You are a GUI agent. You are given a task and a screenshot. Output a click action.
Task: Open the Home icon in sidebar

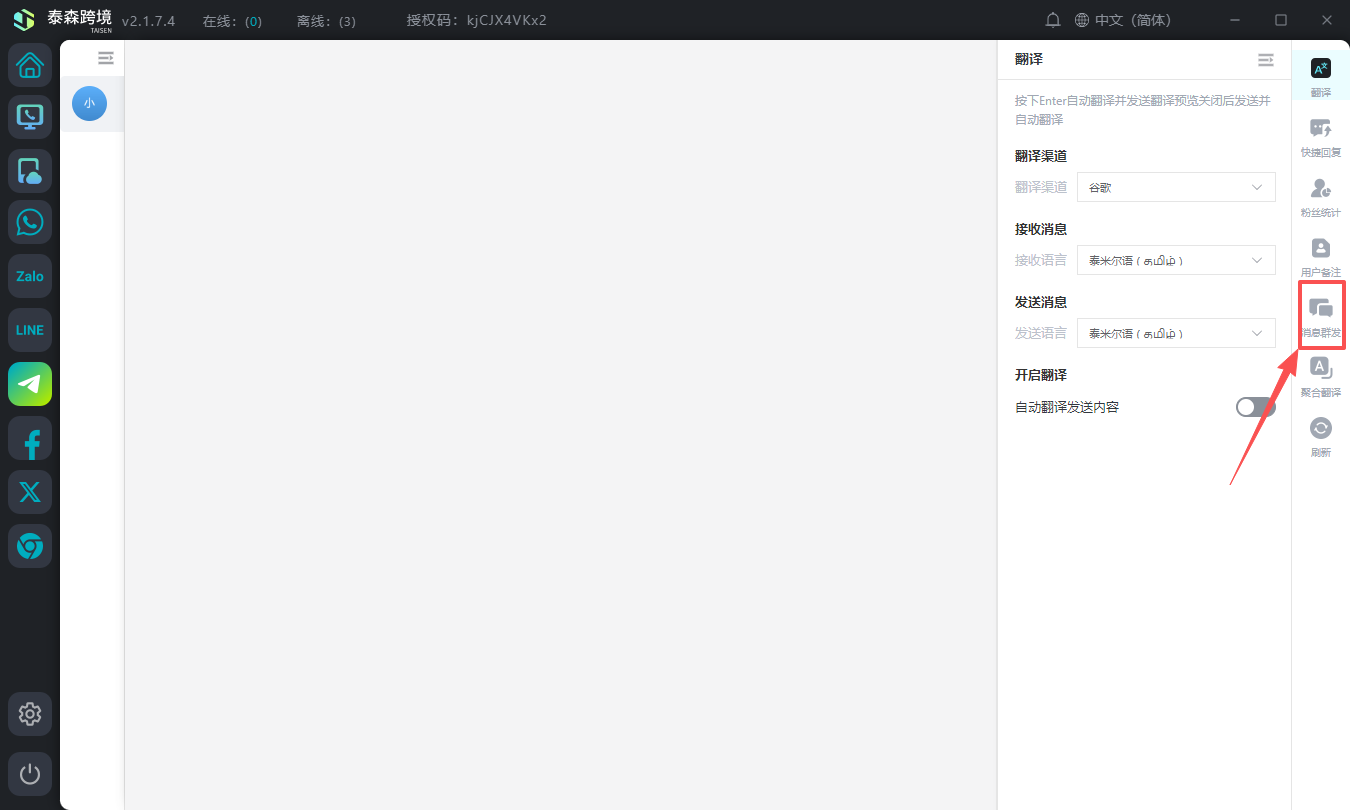[30, 65]
